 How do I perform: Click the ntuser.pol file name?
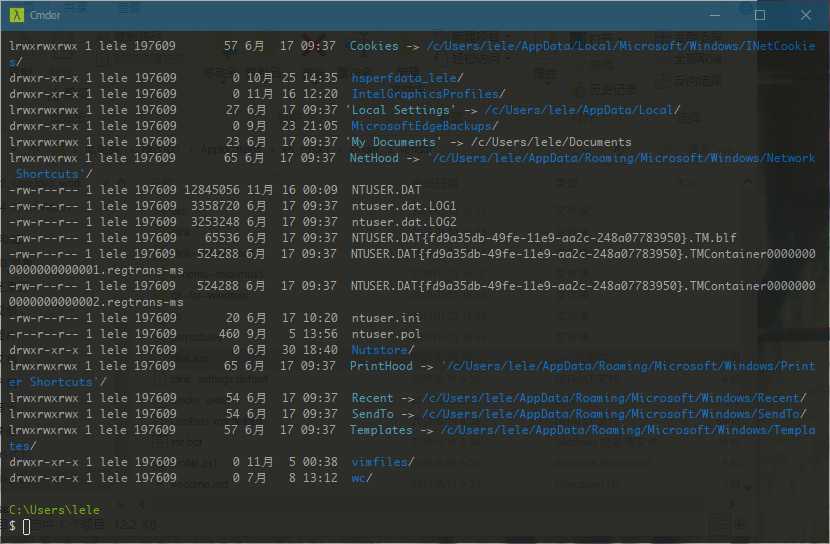coord(386,334)
